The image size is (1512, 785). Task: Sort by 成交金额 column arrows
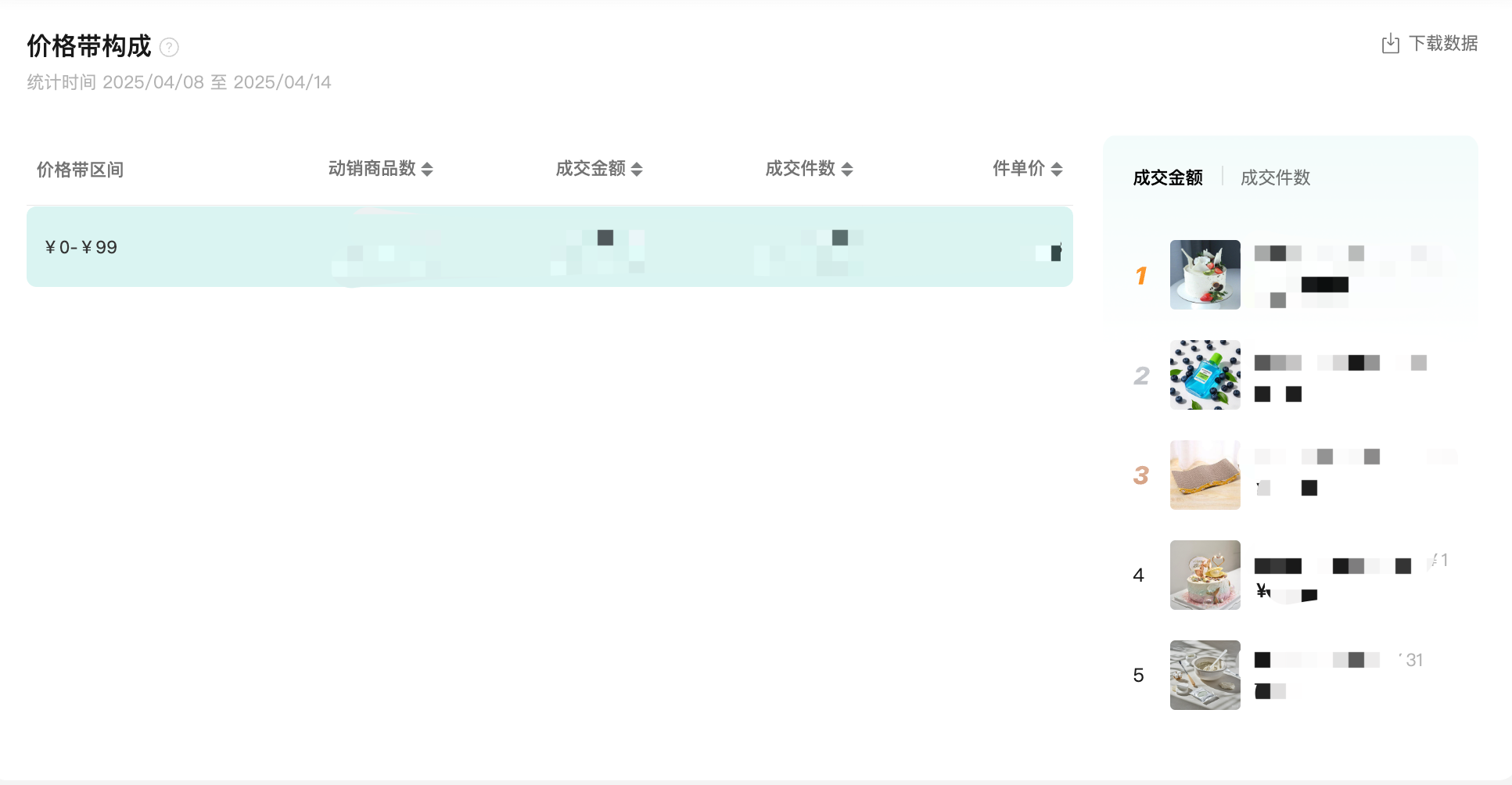tap(637, 169)
